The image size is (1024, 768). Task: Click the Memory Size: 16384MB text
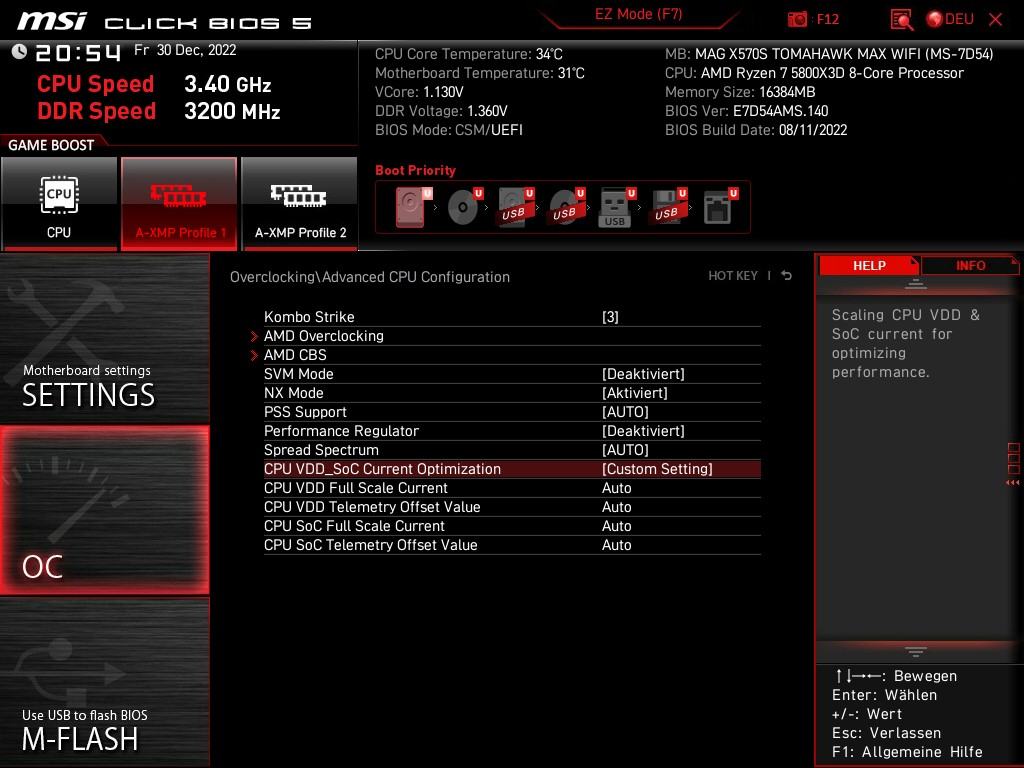(740, 92)
